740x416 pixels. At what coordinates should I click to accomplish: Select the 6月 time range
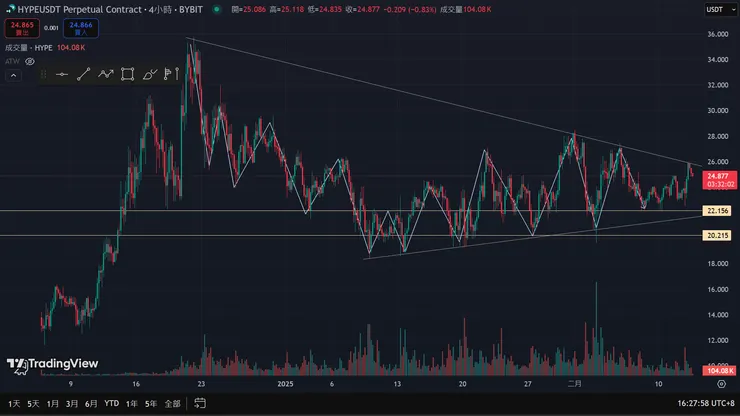click(x=91, y=404)
